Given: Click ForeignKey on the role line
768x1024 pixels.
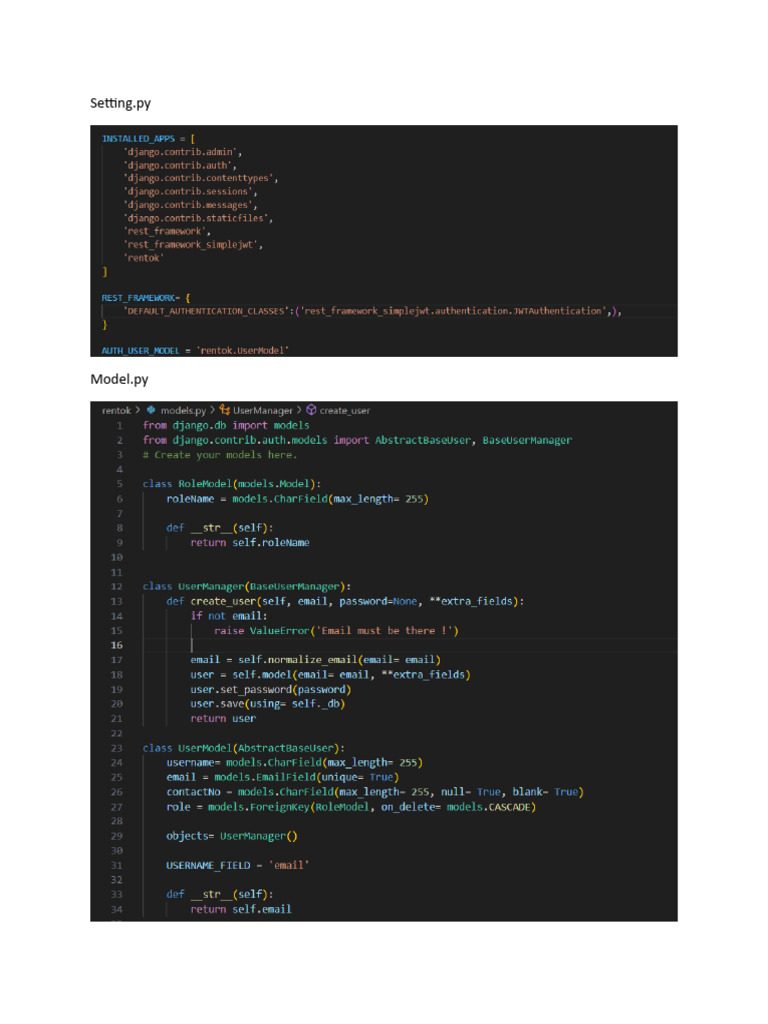Looking at the screenshot, I should pos(280,807).
